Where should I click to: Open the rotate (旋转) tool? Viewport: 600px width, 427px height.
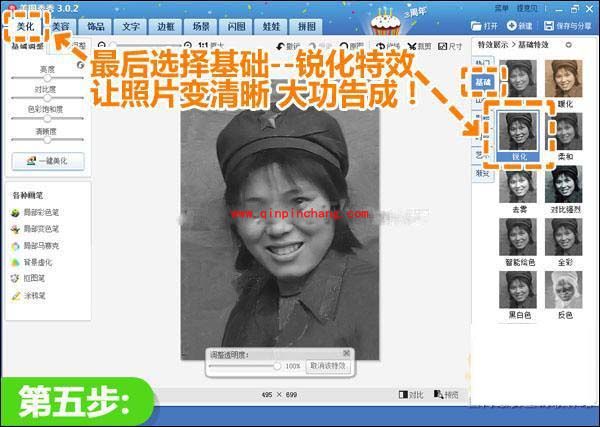[387, 46]
